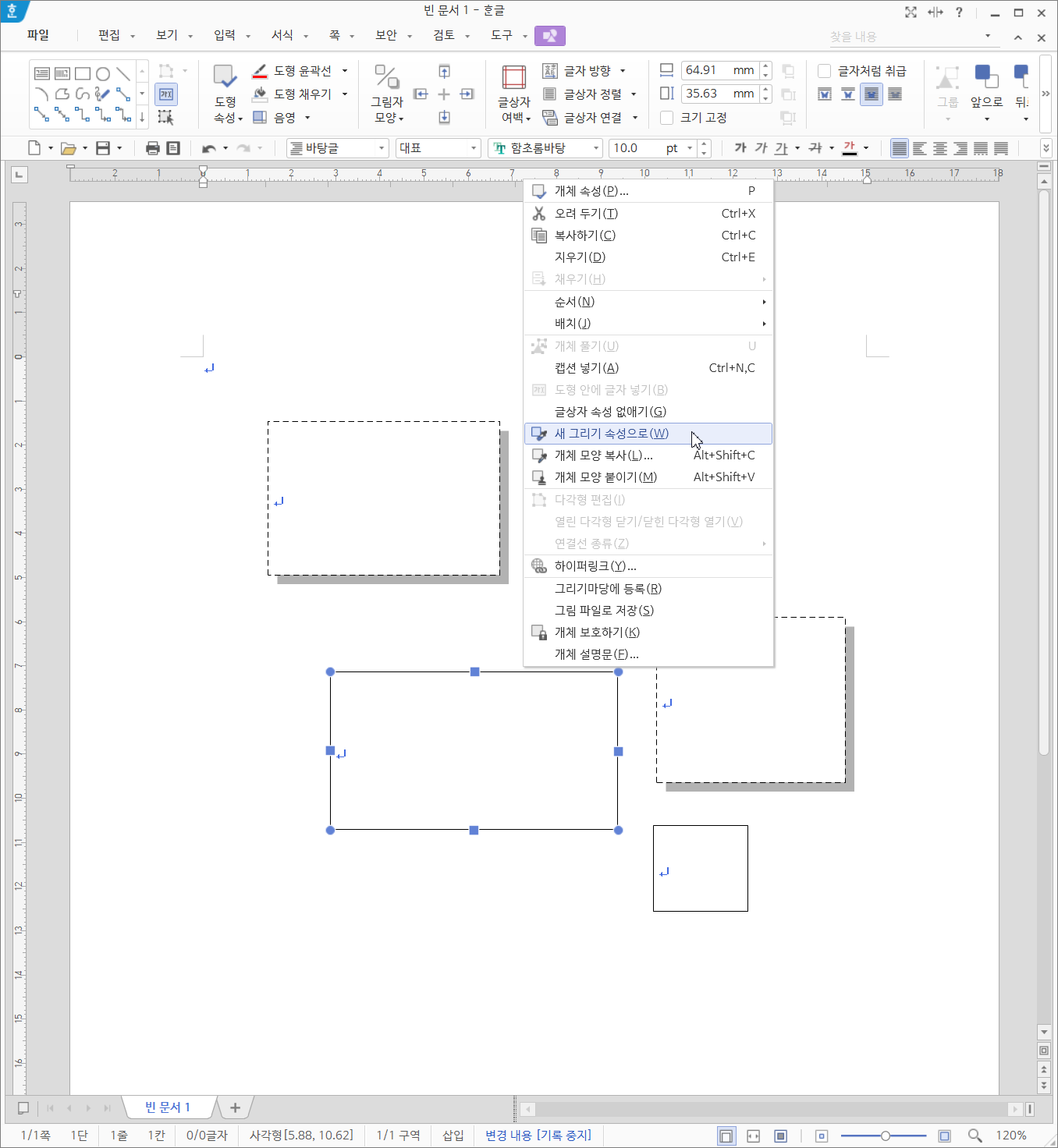
Task: Click the print preview icon
Action: [x=173, y=148]
